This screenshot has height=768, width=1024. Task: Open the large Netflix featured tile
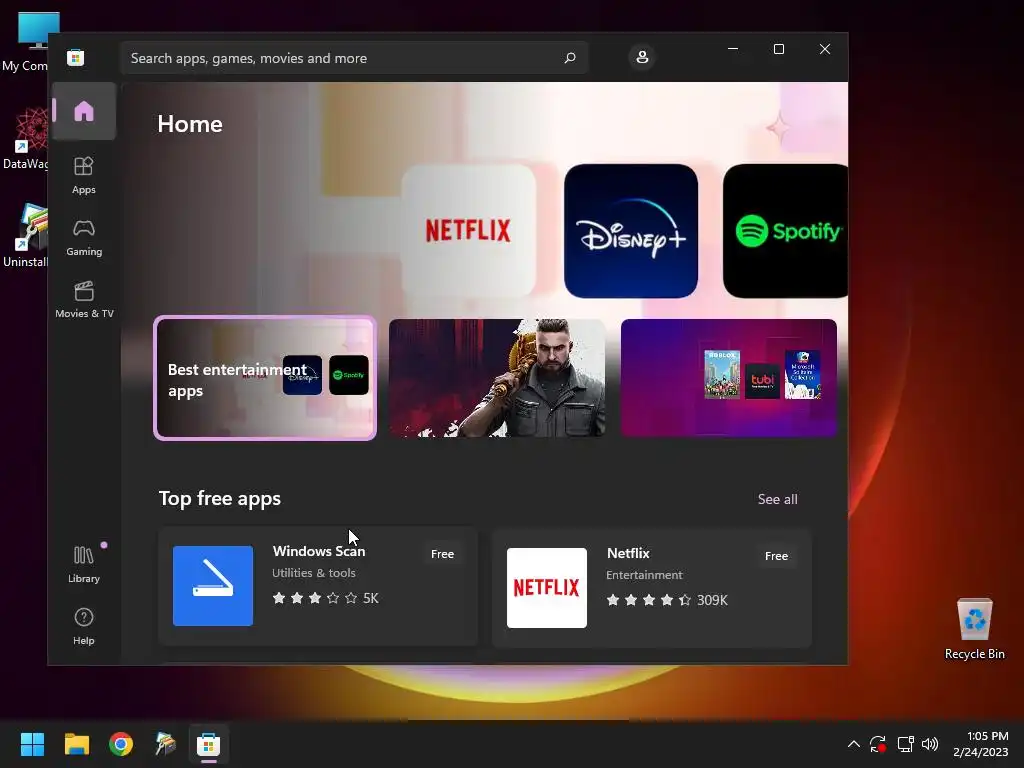tap(468, 231)
